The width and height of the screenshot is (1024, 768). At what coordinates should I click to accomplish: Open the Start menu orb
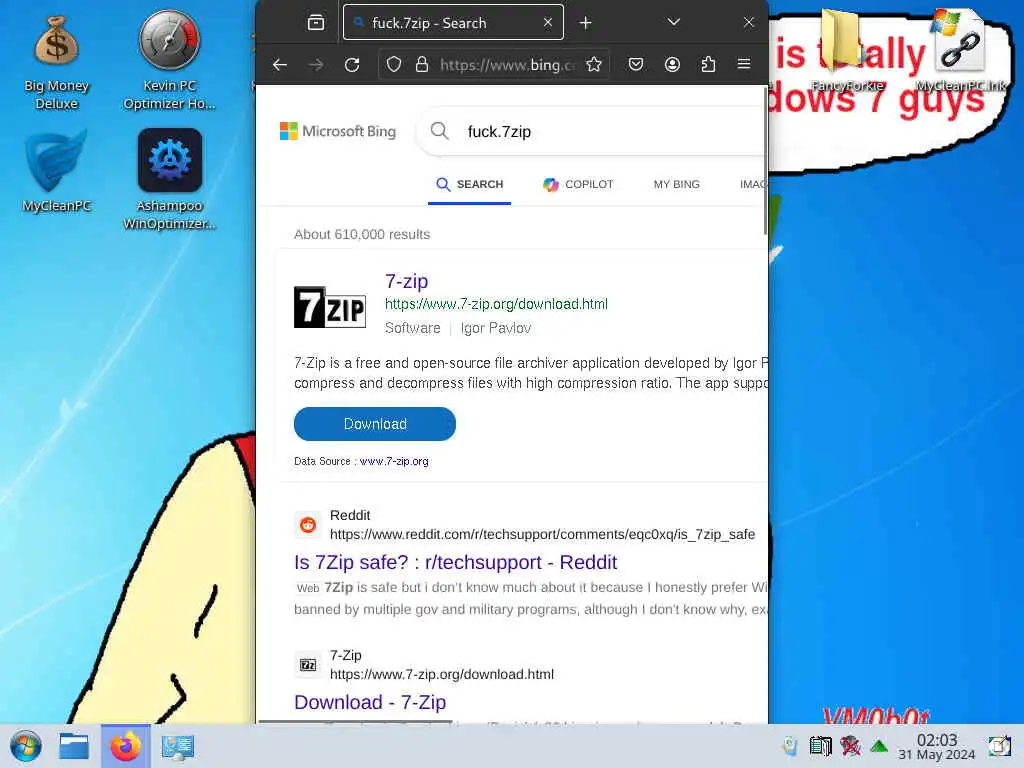click(25, 746)
